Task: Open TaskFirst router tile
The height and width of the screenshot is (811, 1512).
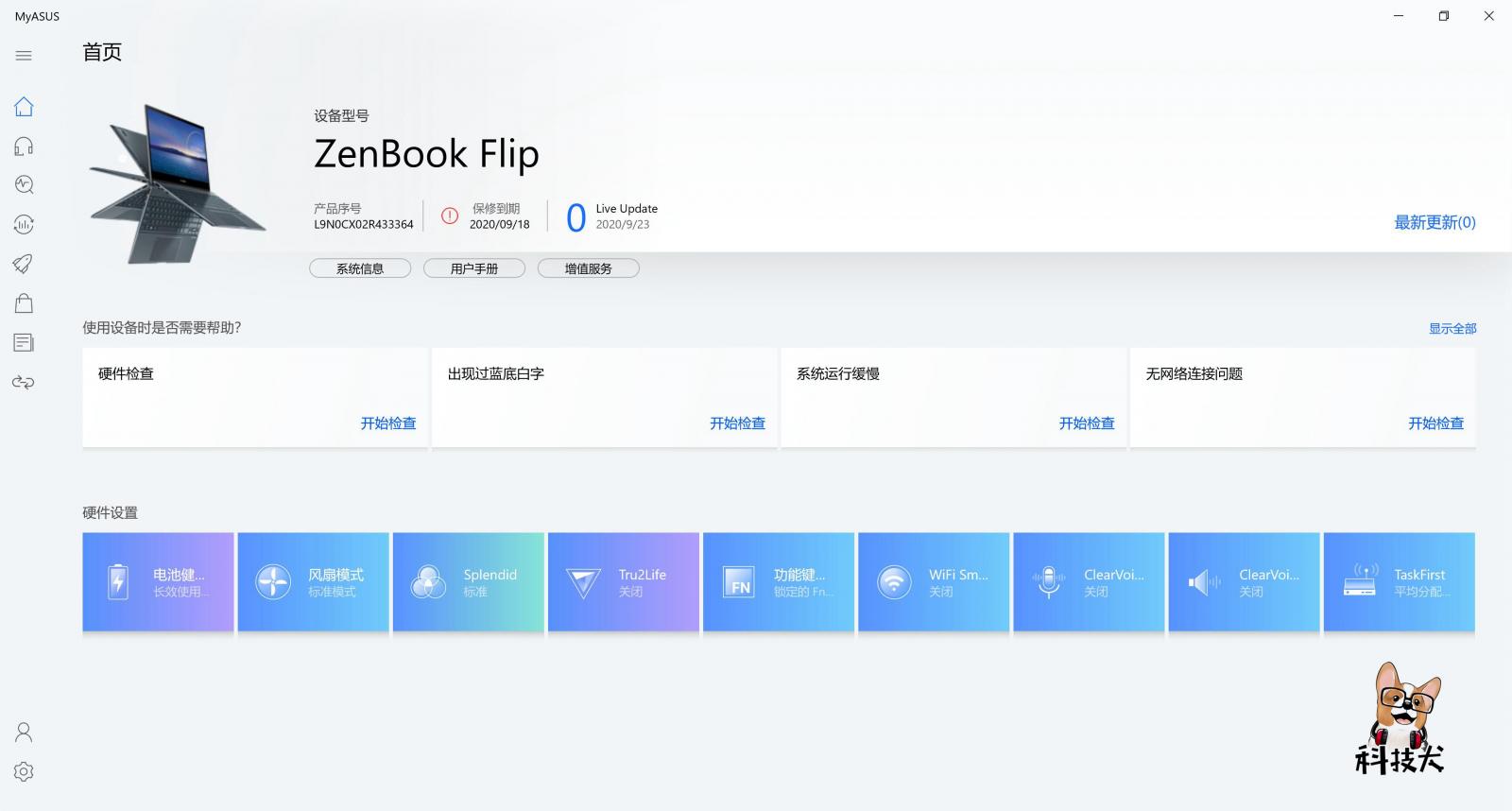Action: (1400, 582)
